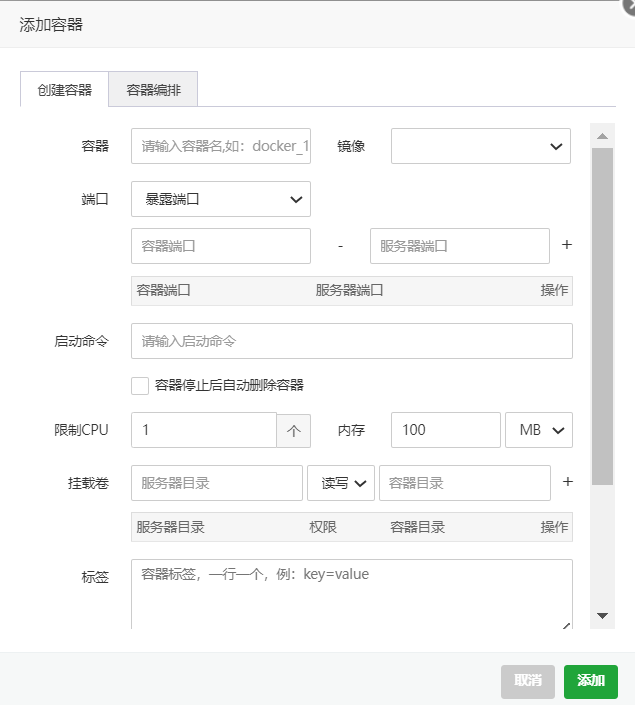The width and height of the screenshot is (635, 705).
Task: Click the scrollbar up arrow
Action: pos(603,136)
